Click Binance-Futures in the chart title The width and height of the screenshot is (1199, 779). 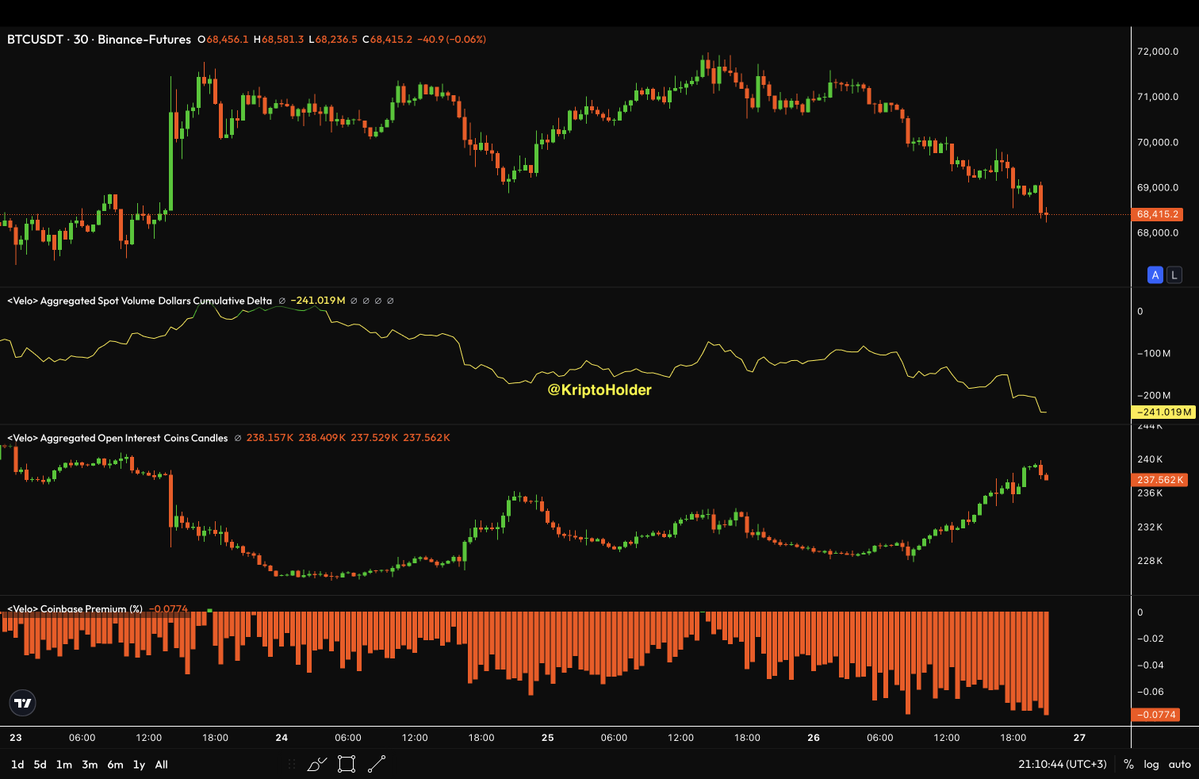click(x=144, y=39)
